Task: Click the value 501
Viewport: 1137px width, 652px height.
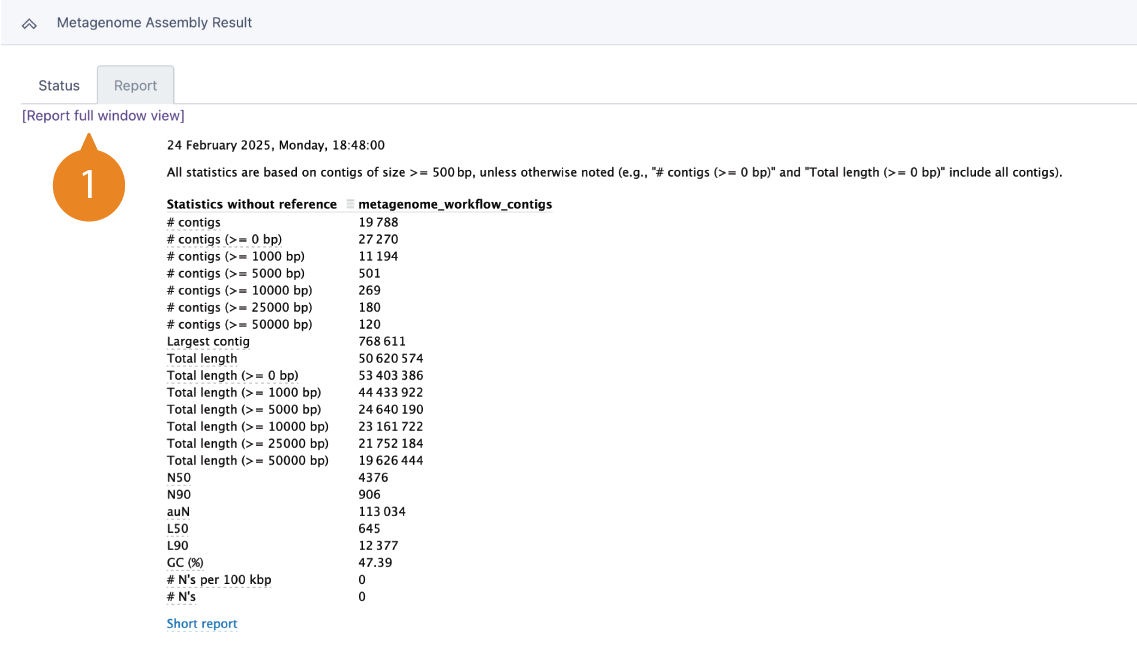Action: click(x=369, y=273)
